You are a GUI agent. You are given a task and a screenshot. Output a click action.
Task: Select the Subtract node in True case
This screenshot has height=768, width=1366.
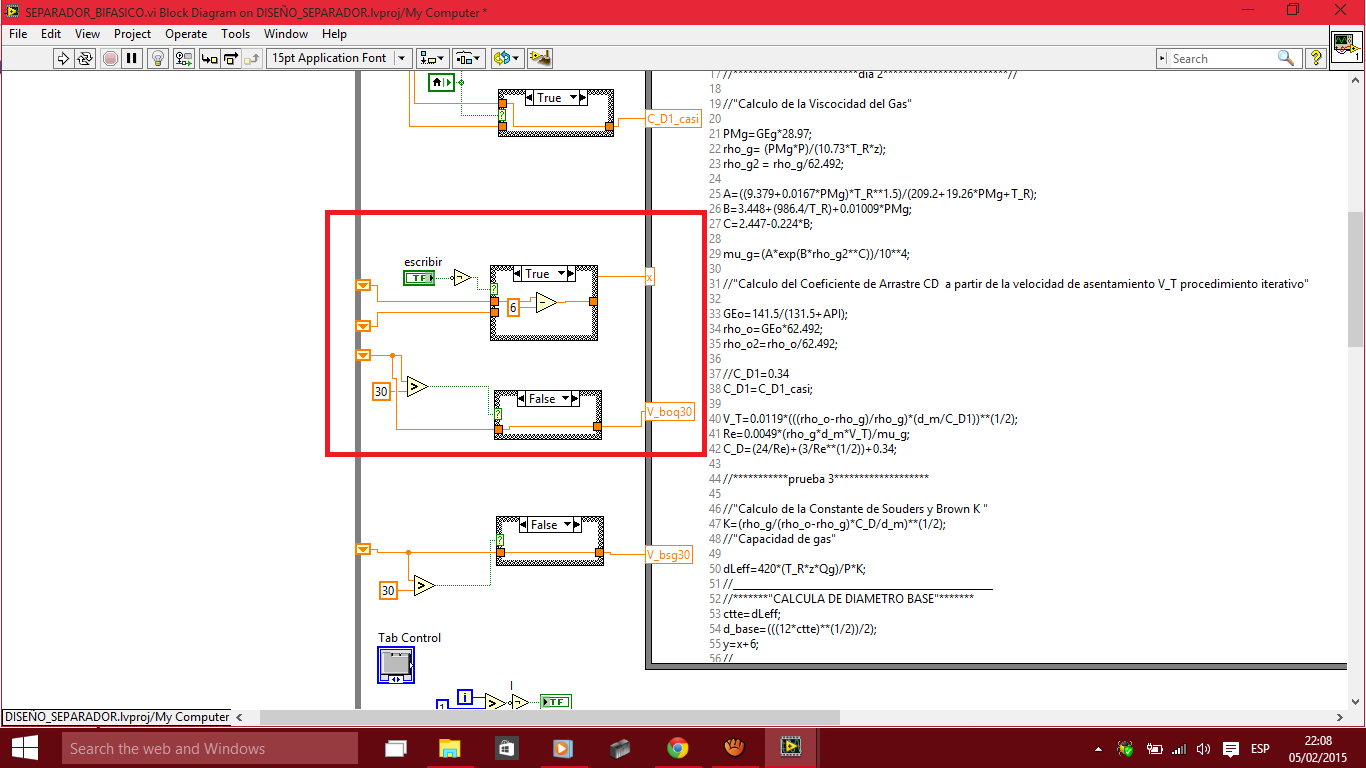pyautogui.click(x=545, y=302)
